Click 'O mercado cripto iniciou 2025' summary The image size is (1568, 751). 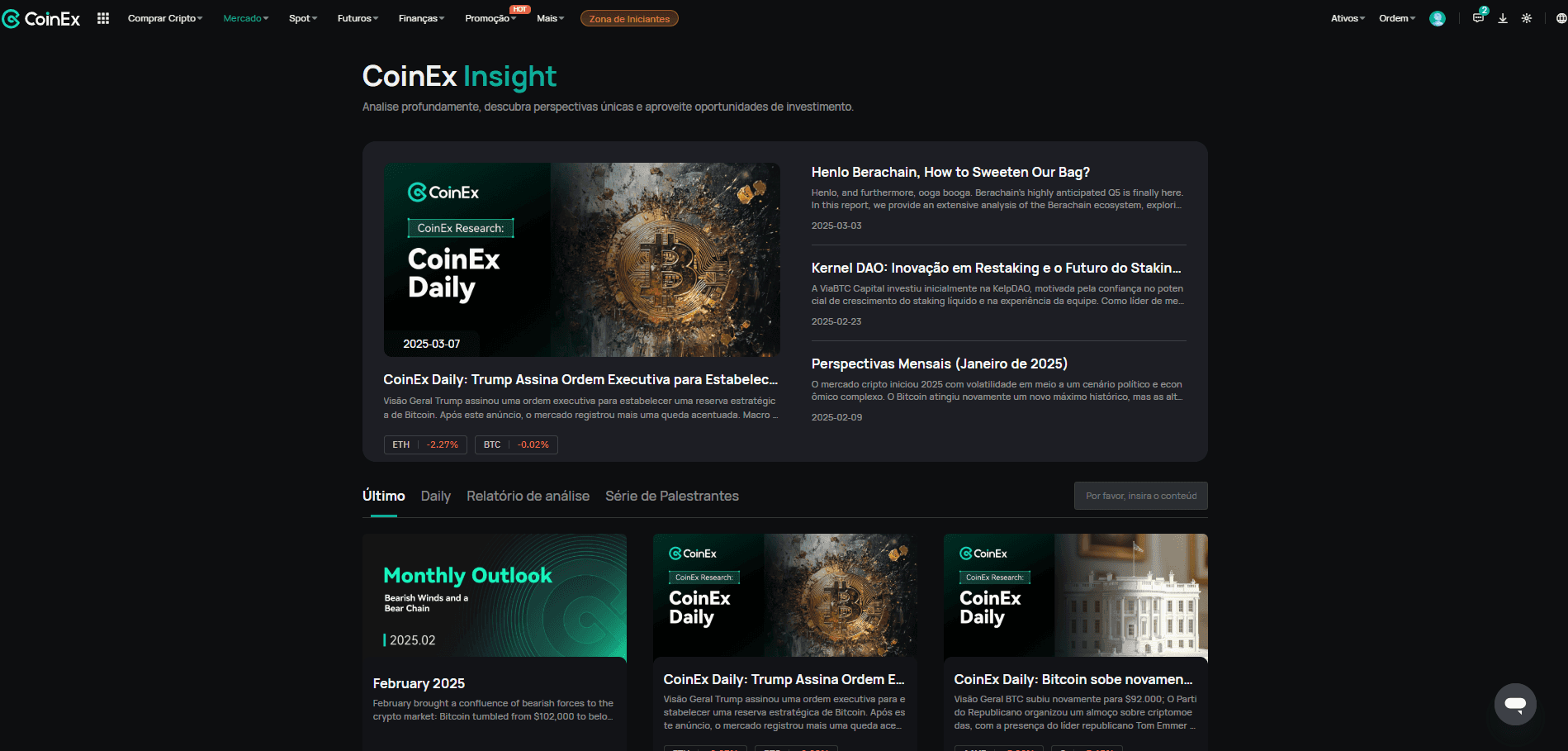997,391
